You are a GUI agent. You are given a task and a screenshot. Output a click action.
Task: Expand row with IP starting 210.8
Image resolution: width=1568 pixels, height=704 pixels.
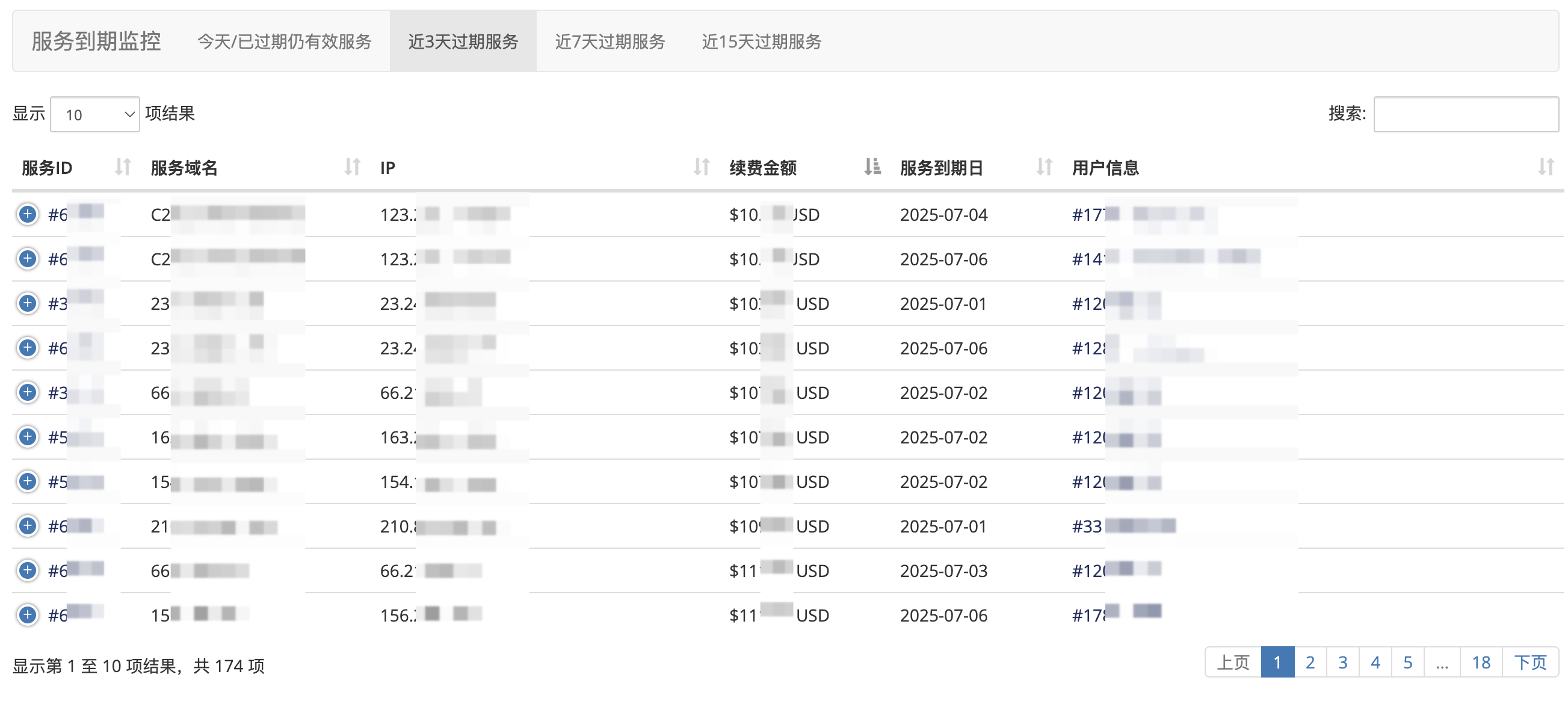tap(28, 526)
